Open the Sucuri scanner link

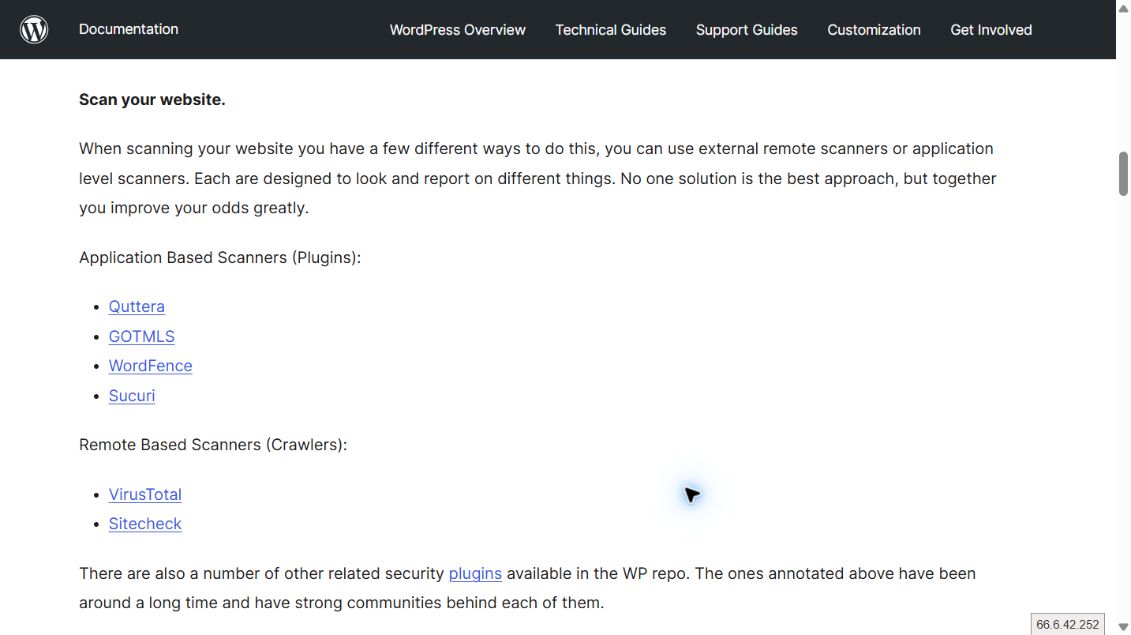pyautogui.click(x=131, y=396)
